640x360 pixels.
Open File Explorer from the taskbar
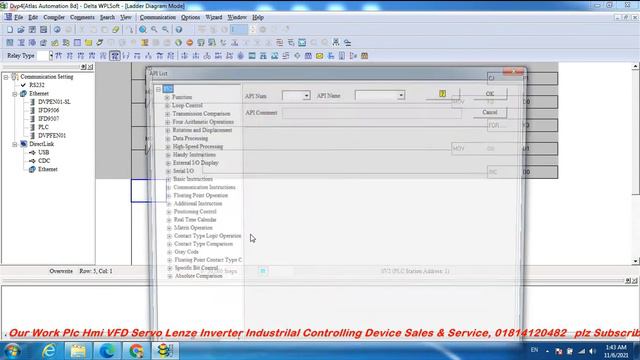coord(78,351)
